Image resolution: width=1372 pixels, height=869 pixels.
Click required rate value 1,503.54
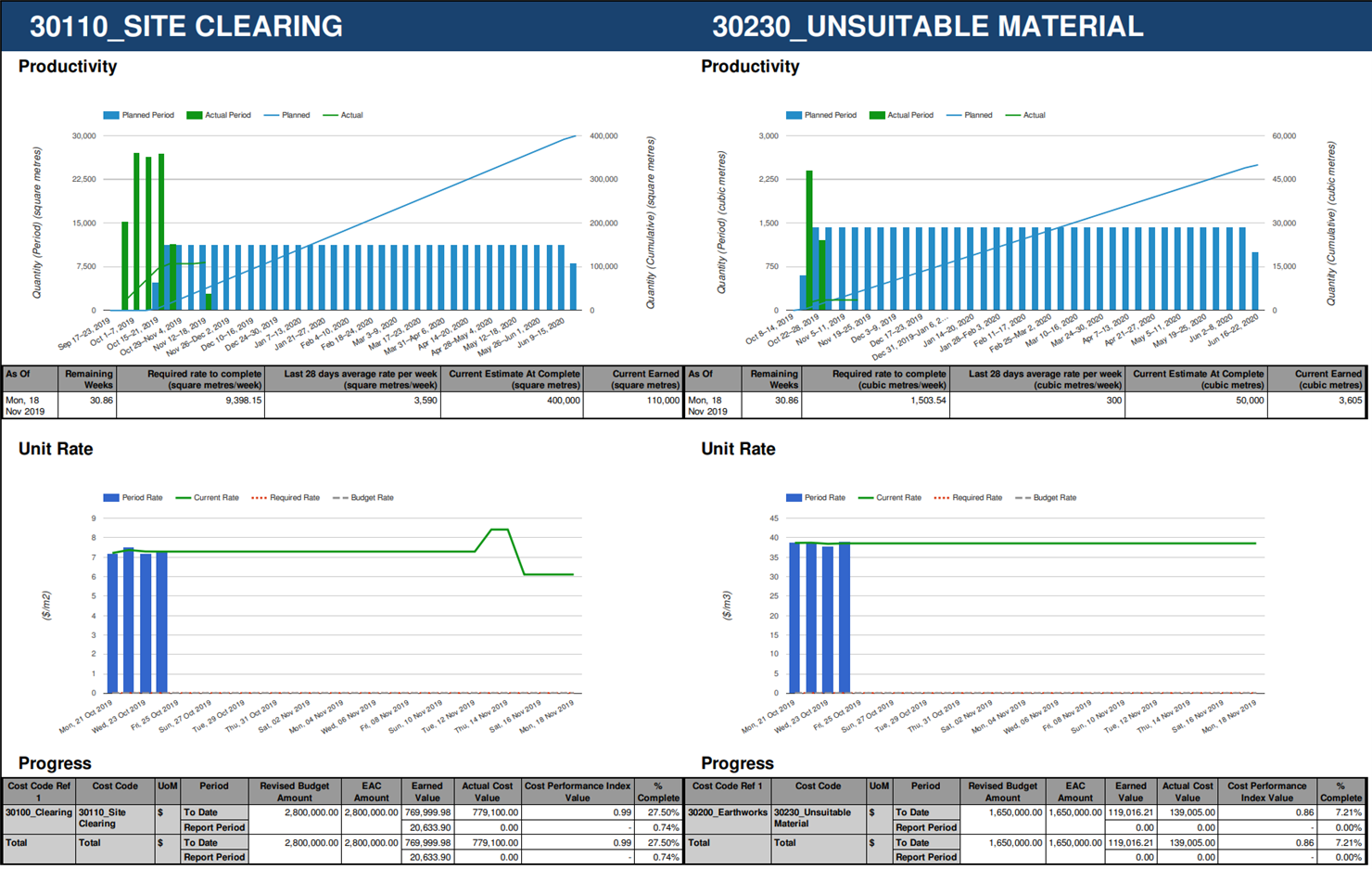pos(927,401)
